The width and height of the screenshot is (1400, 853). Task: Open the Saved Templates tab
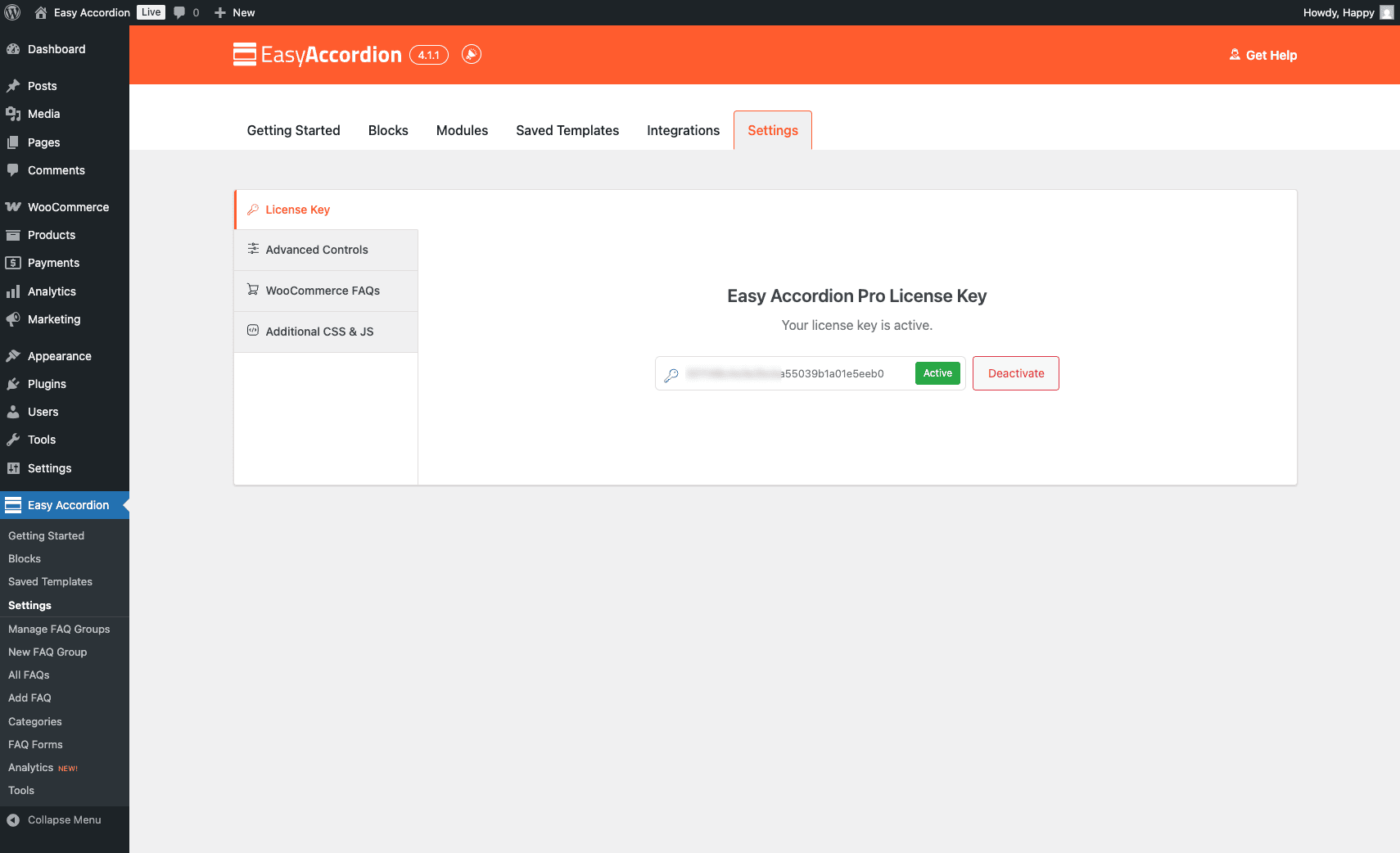pos(567,130)
